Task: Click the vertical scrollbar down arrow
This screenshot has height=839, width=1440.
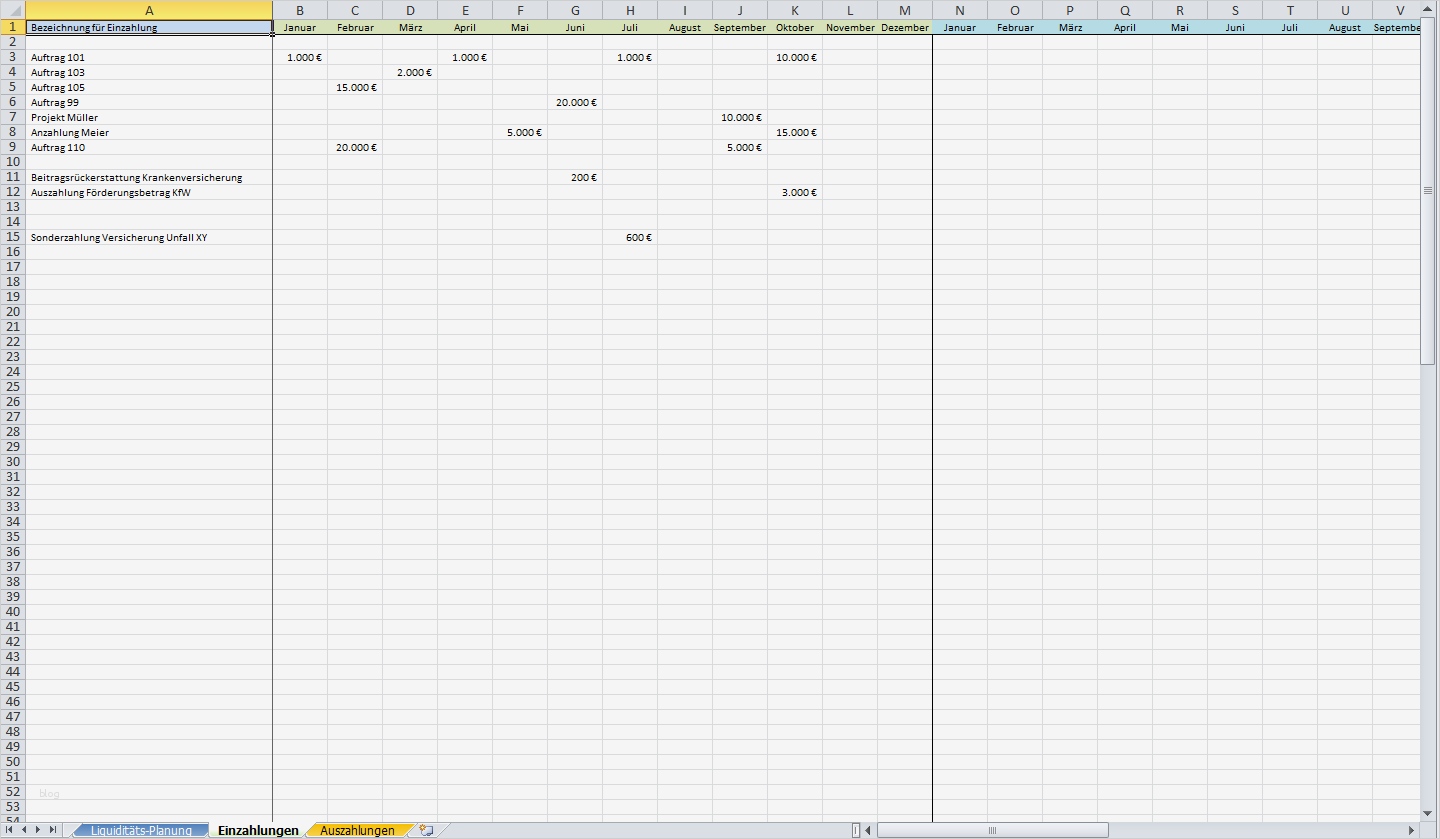Action: click(1429, 813)
